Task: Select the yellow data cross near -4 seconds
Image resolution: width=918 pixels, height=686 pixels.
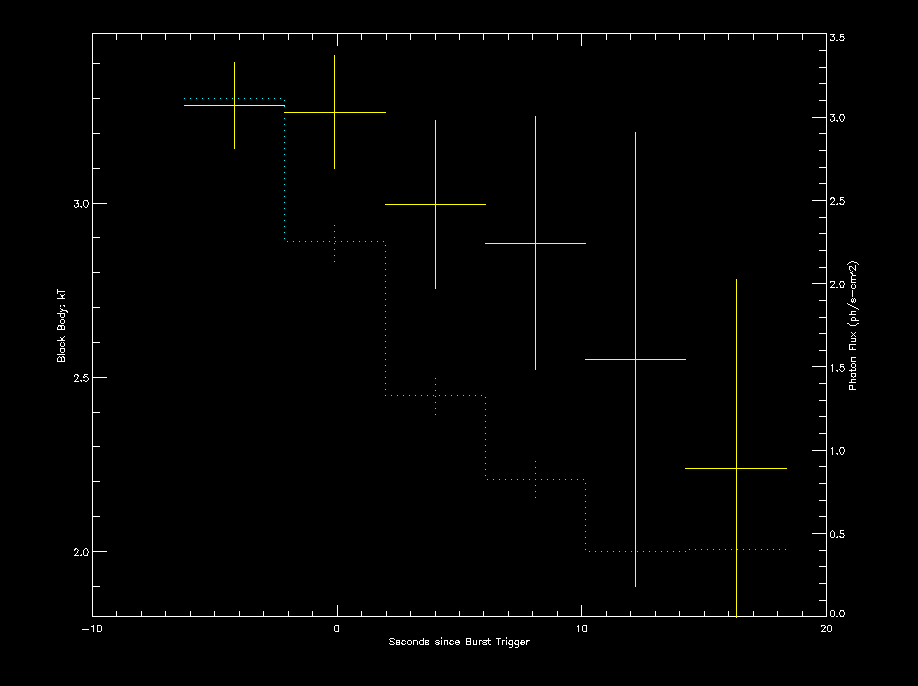Action: [x=234, y=105]
